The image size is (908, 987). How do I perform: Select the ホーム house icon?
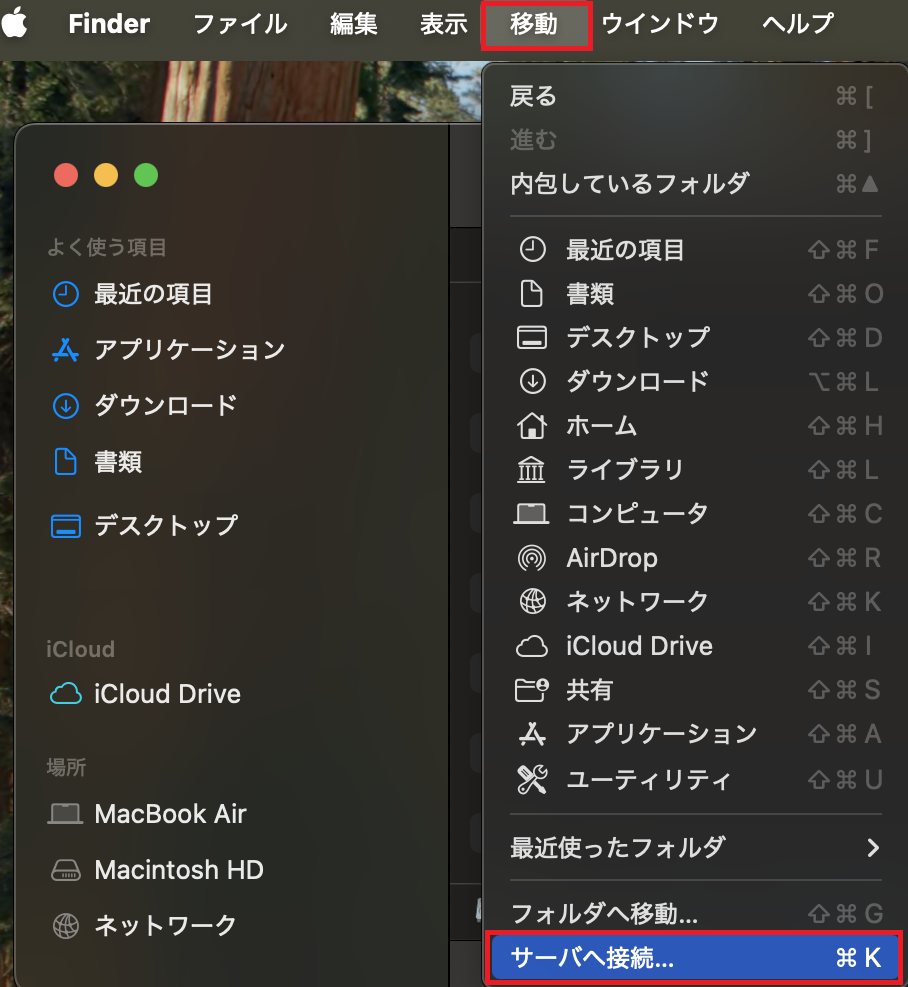tap(532, 426)
